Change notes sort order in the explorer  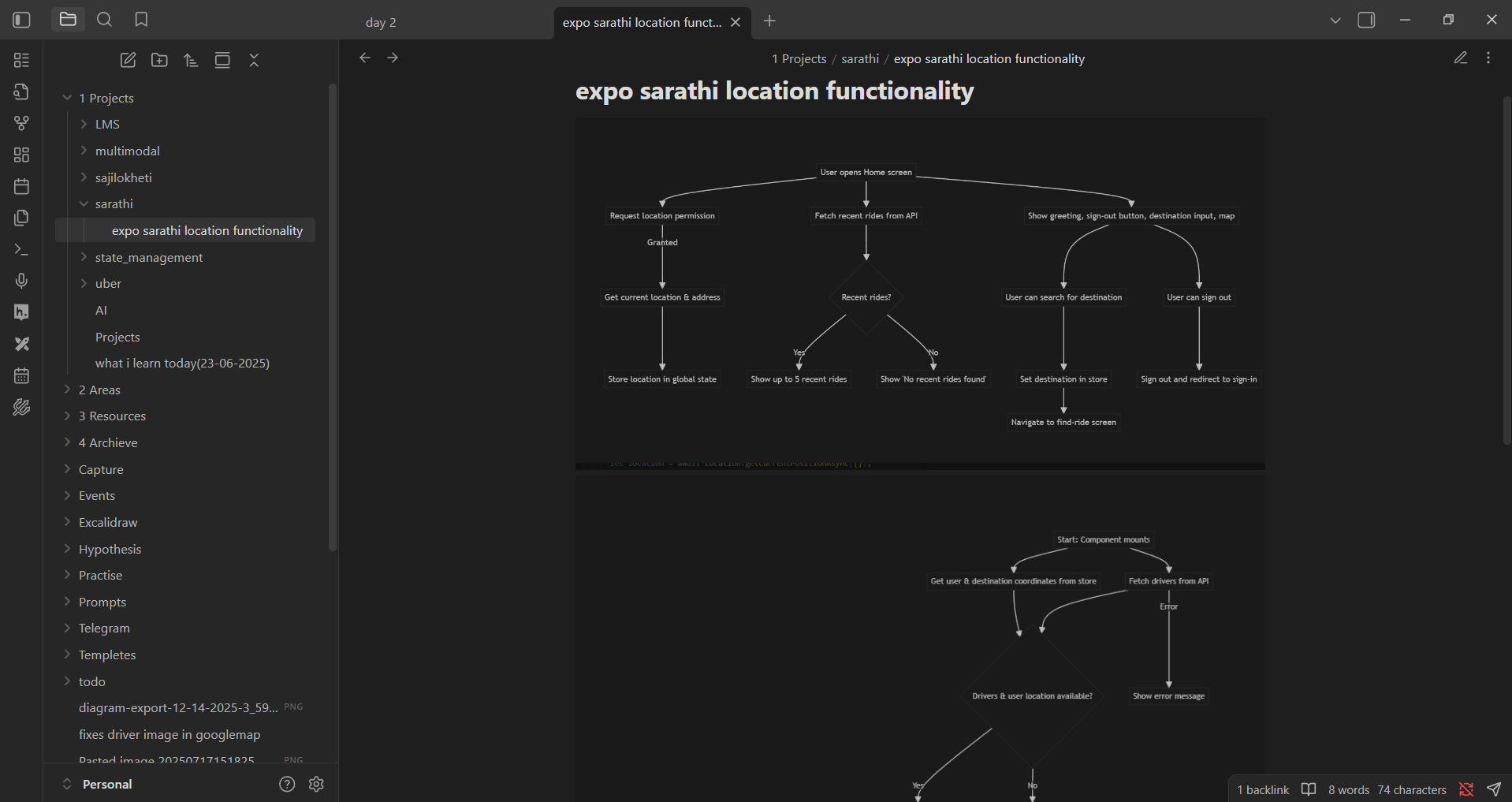click(x=190, y=60)
